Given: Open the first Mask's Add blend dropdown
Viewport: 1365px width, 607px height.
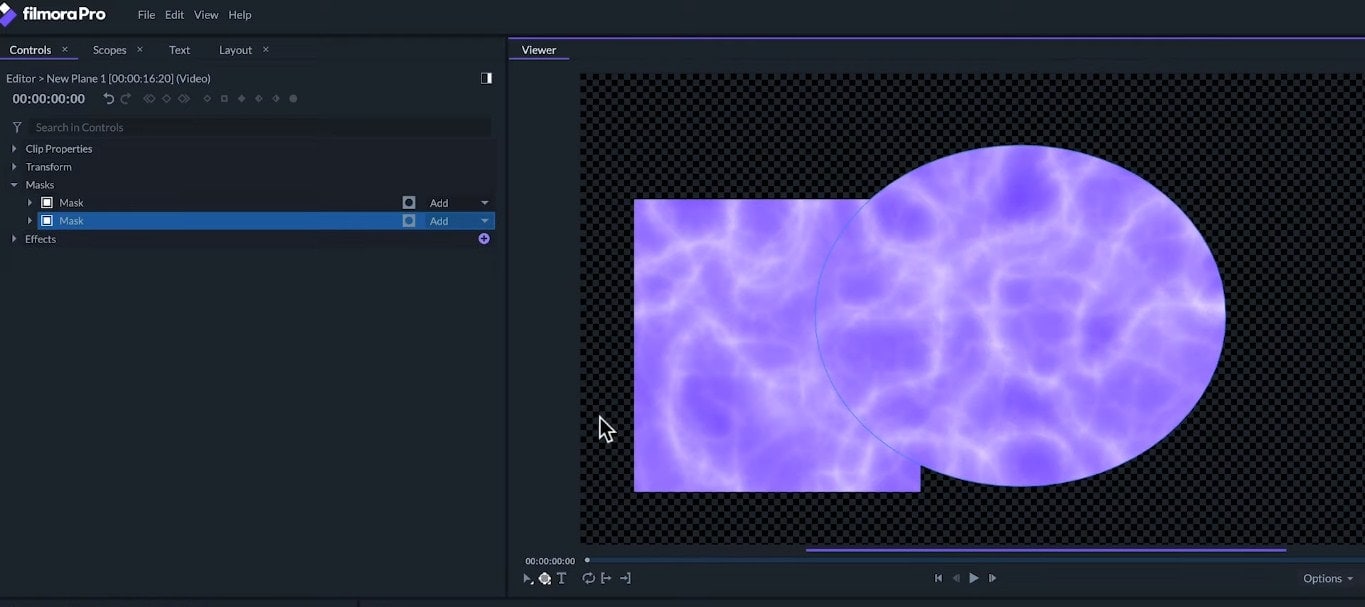Looking at the screenshot, I should tap(459, 203).
